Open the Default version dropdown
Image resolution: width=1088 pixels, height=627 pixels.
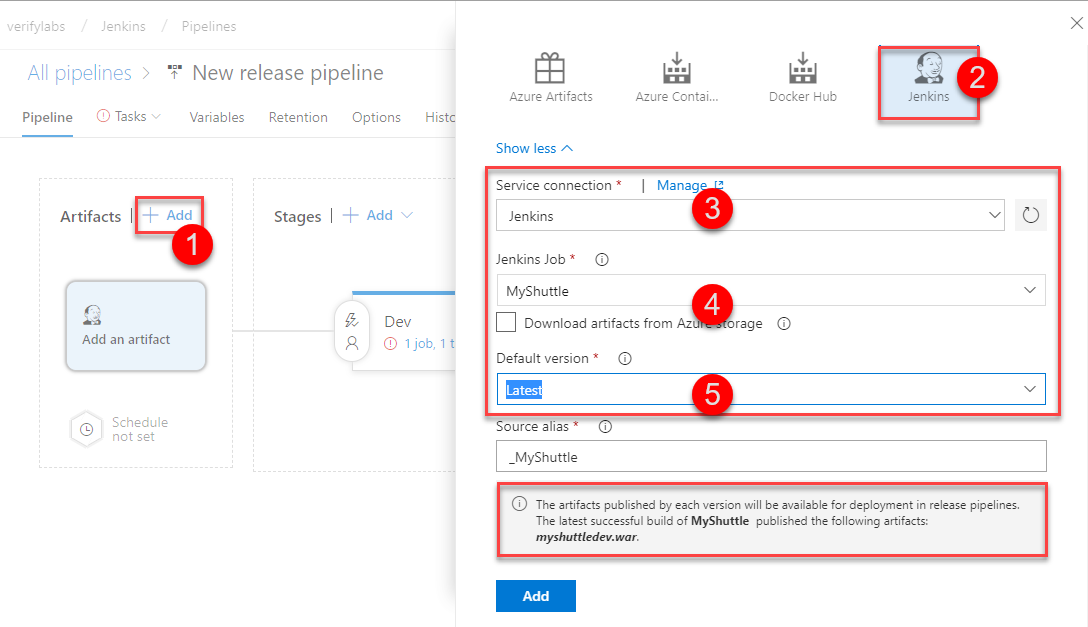(x=771, y=389)
